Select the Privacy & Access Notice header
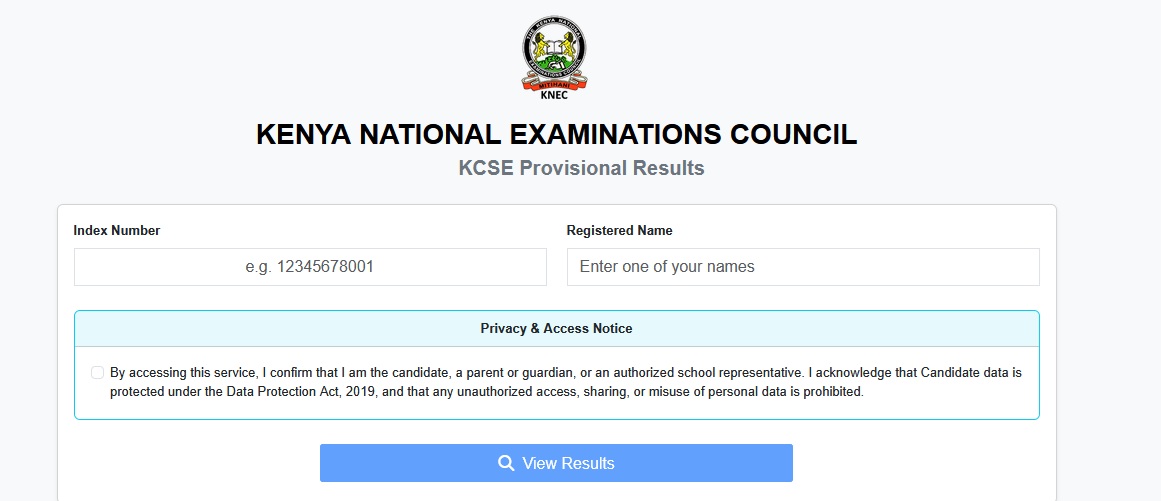This screenshot has width=1161, height=501. 556,328
